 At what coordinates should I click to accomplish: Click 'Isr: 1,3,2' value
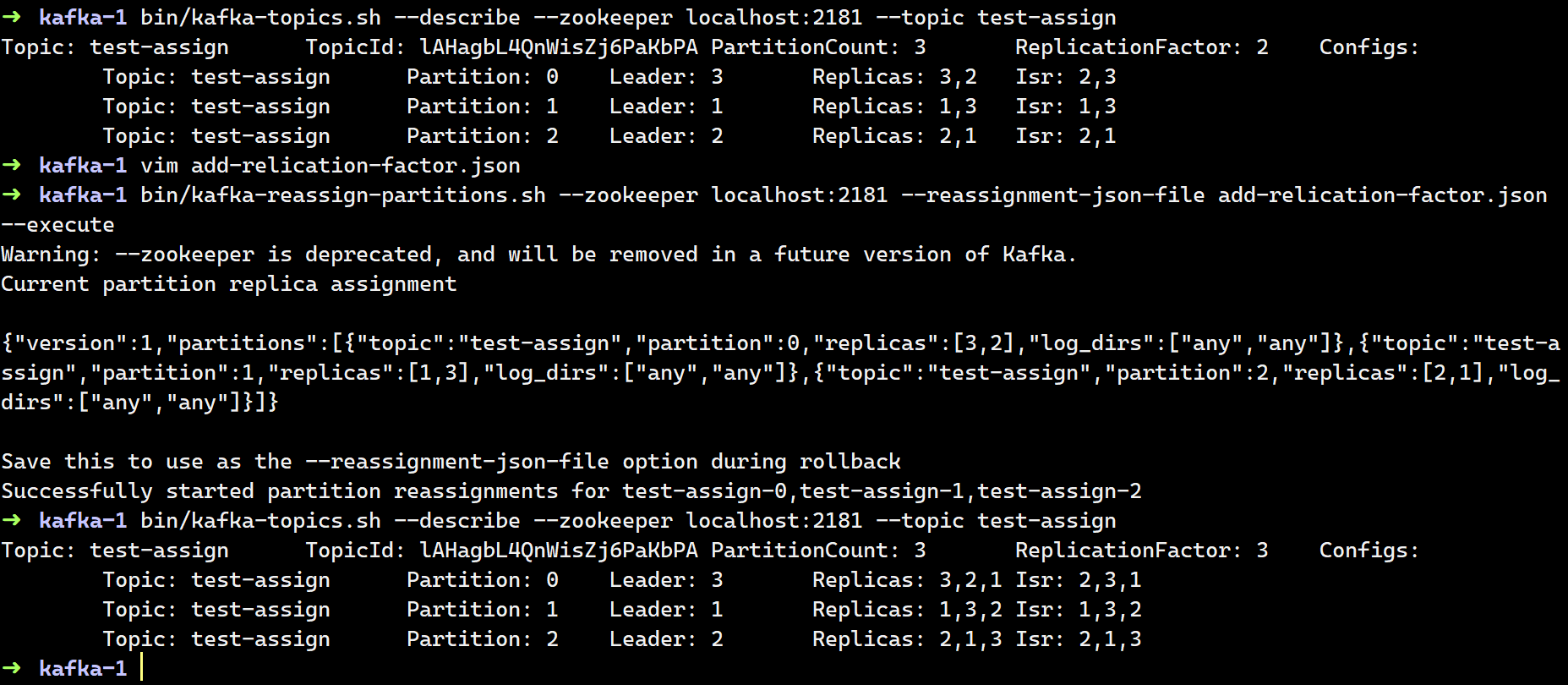coord(1079,610)
